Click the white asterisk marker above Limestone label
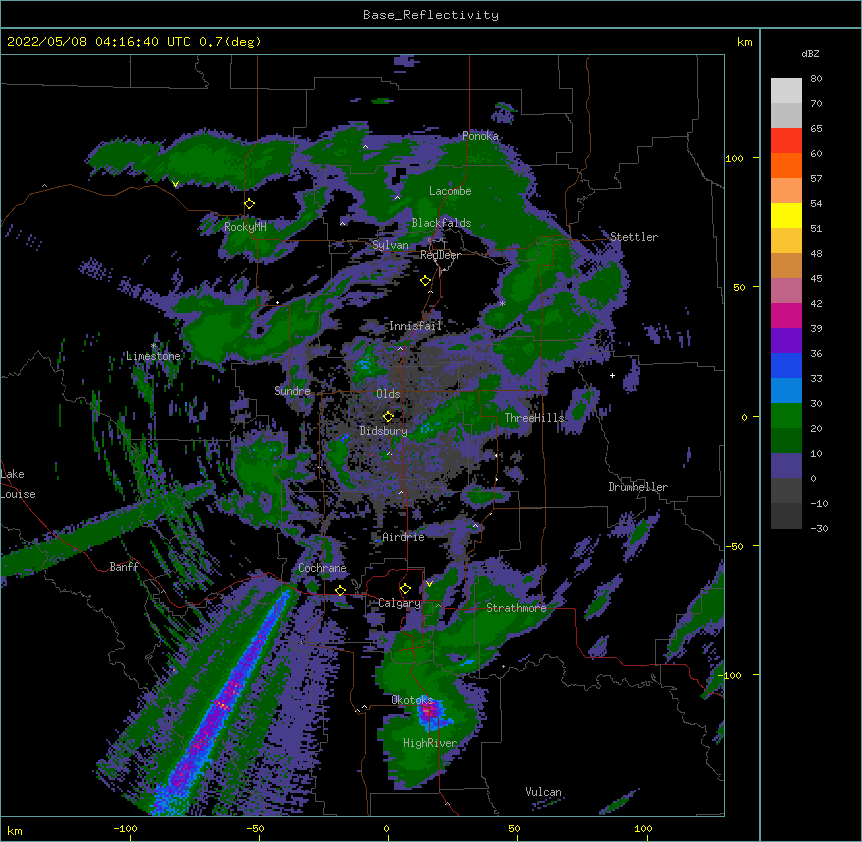The height and width of the screenshot is (842, 862). (154, 346)
